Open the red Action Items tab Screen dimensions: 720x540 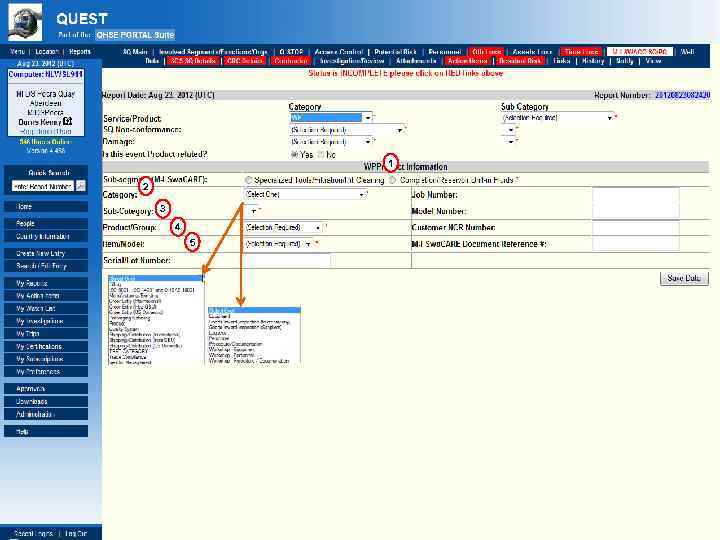tap(467, 61)
